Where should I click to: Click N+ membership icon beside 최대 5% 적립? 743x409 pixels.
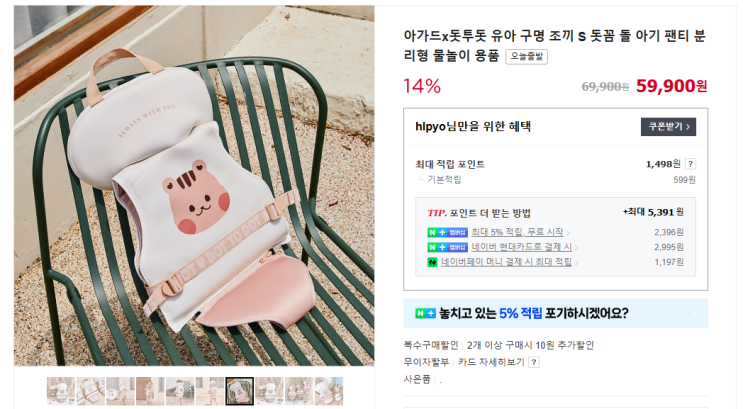click(x=447, y=232)
